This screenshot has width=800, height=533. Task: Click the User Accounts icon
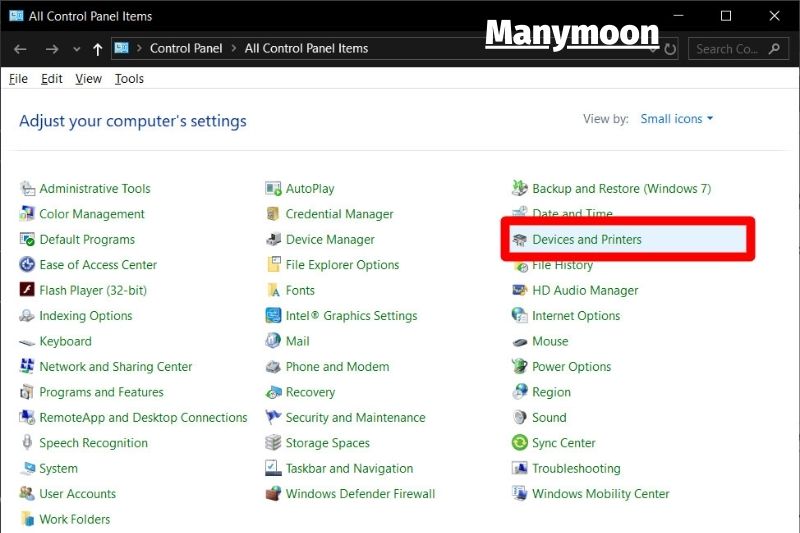[x=27, y=494]
